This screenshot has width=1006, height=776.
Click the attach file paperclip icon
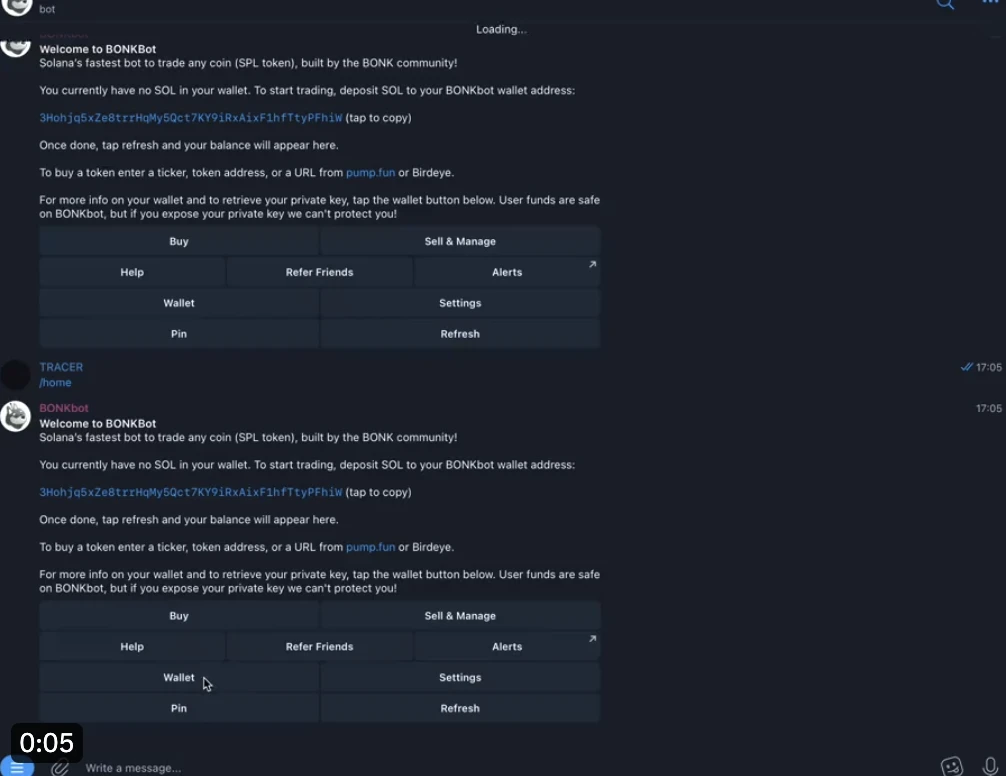click(60, 767)
